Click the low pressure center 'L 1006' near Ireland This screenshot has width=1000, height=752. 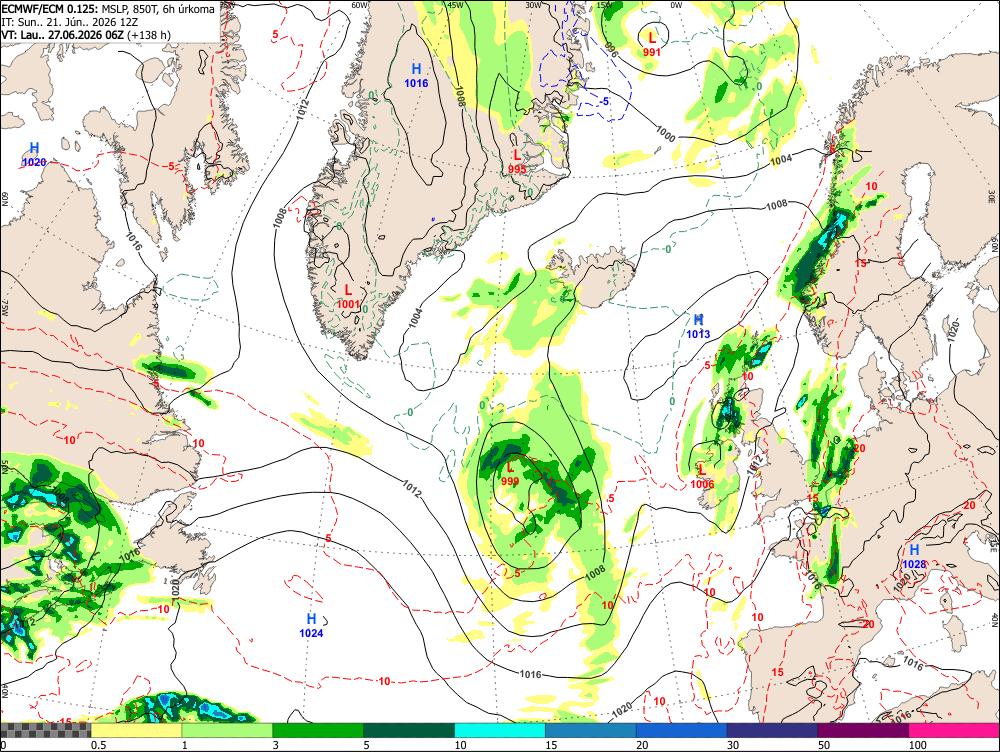(702, 476)
